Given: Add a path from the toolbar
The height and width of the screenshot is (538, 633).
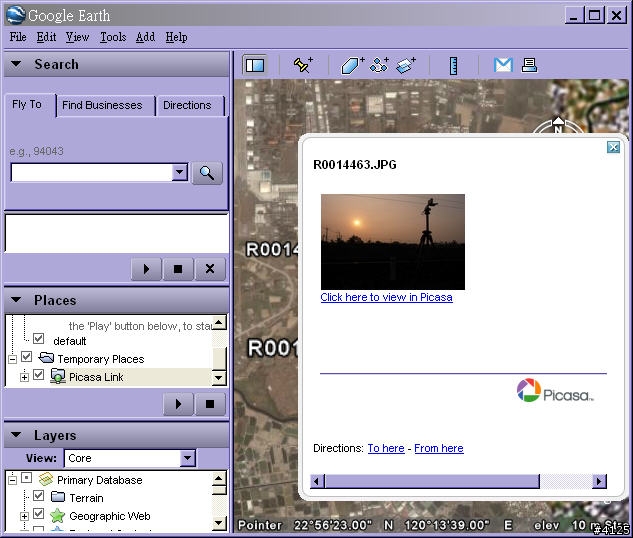Looking at the screenshot, I should 379,65.
